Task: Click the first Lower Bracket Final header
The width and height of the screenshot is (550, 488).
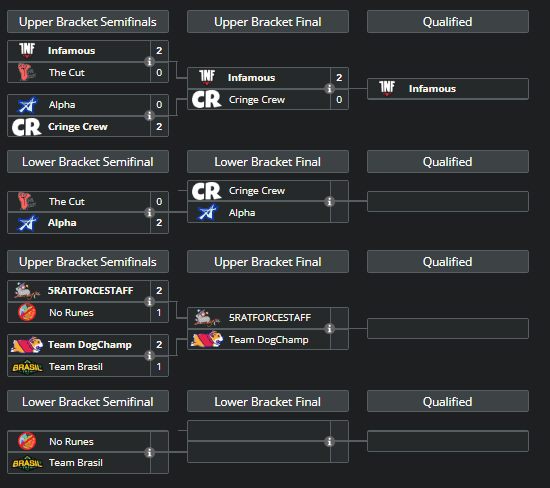Action: [x=268, y=162]
